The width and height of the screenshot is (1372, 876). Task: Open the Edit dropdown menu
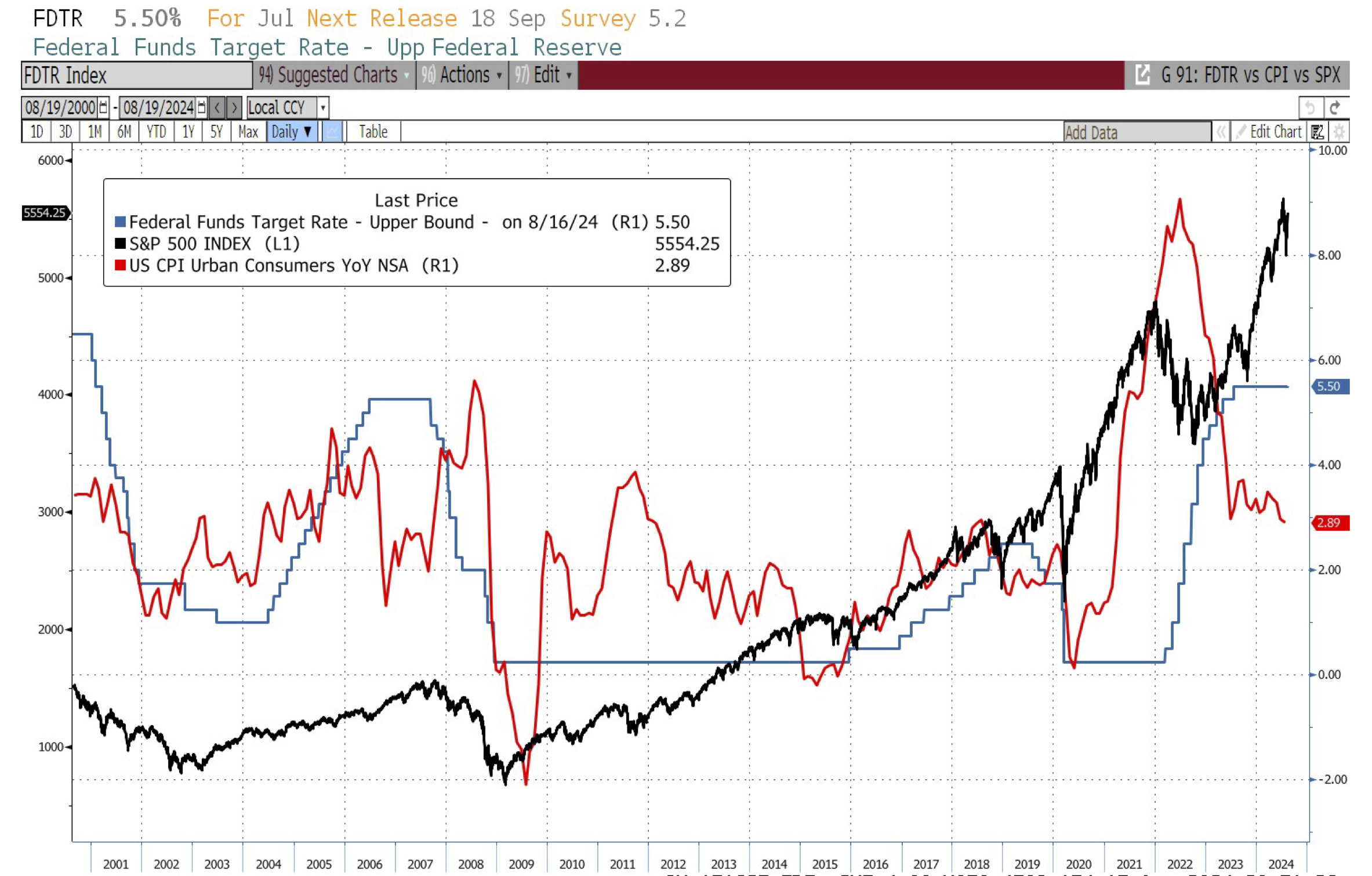coord(543,75)
